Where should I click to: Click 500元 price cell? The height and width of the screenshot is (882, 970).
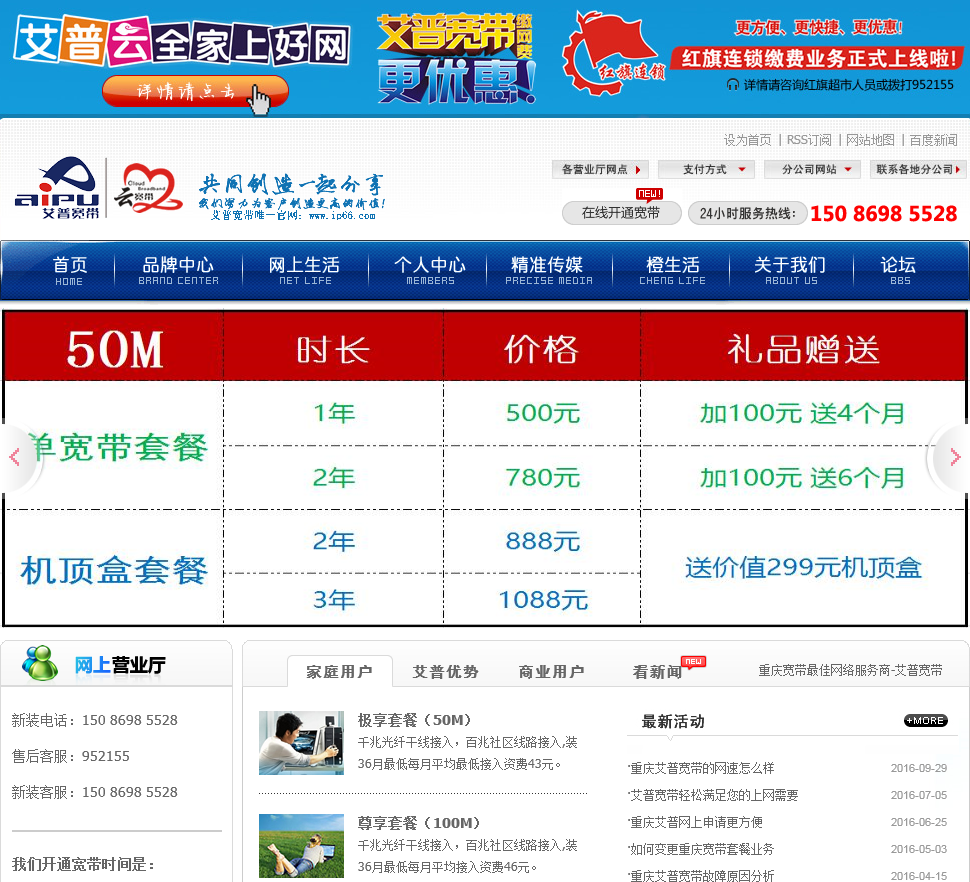[543, 413]
